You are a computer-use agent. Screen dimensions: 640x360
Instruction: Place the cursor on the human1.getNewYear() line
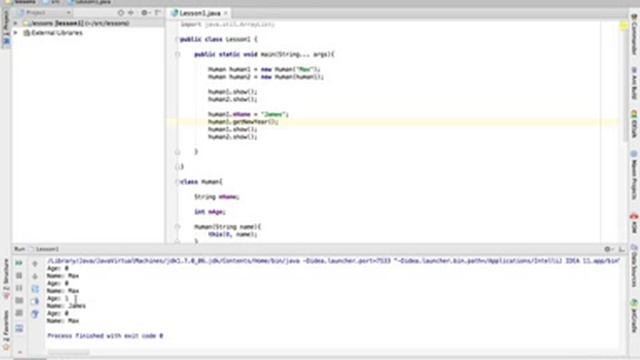[243, 122]
